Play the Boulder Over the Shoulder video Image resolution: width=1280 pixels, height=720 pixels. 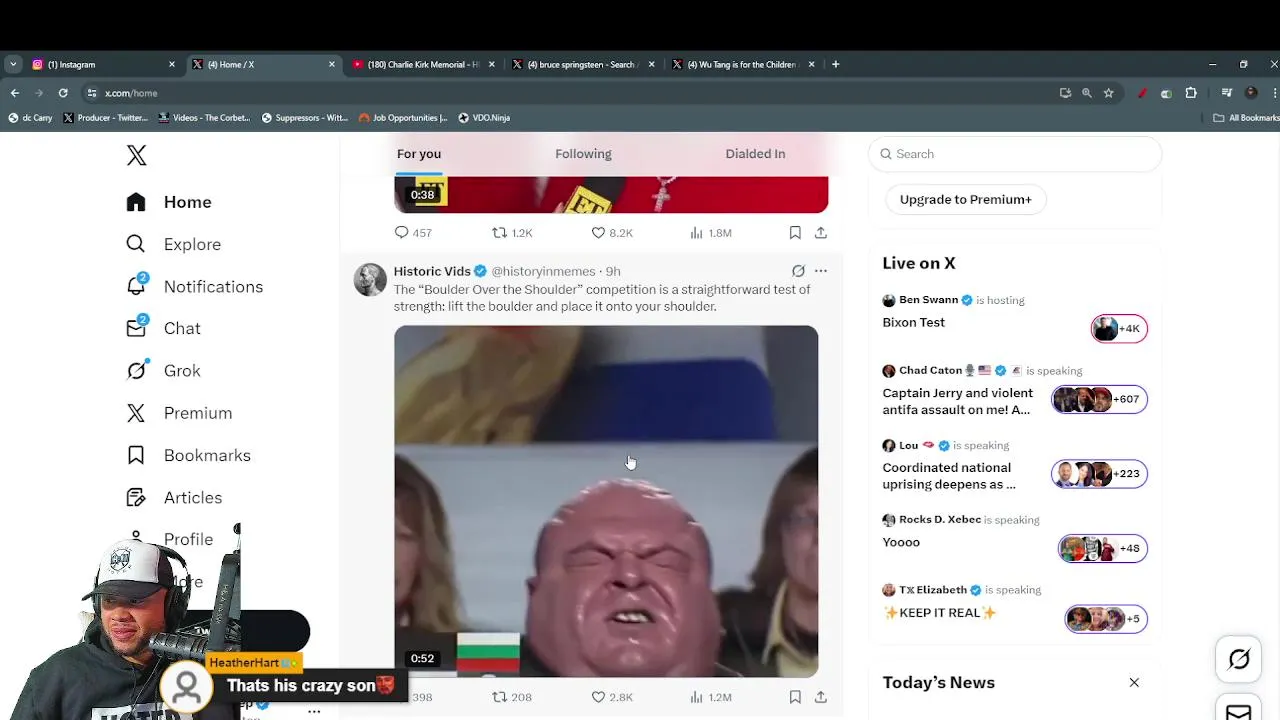pyautogui.click(x=606, y=501)
